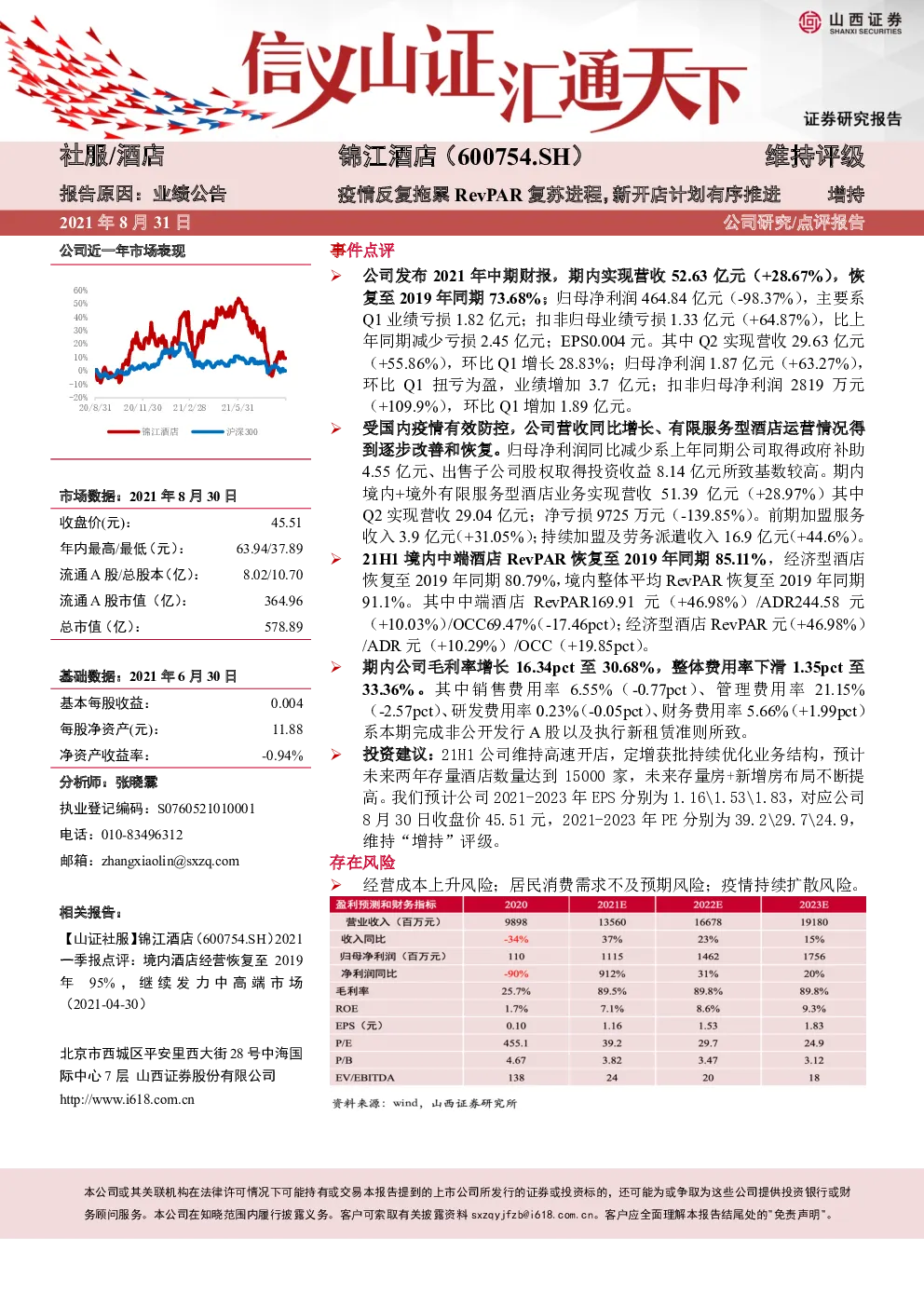Click the disclosure email sxzqyjfzb@i618.com.cn
The width and height of the screenshot is (924, 1307).
click(x=534, y=1215)
